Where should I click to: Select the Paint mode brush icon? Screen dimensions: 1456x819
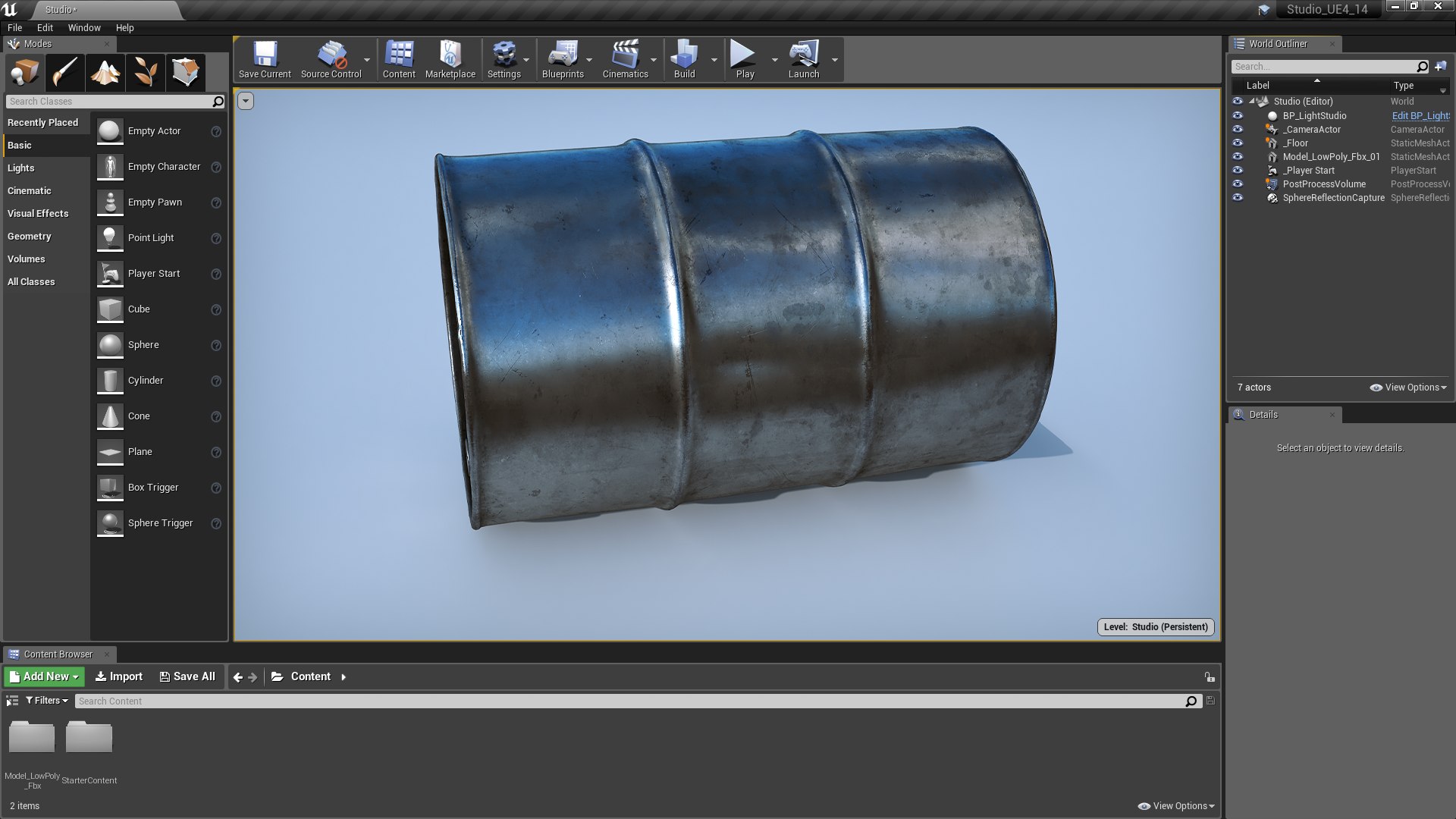(65, 72)
